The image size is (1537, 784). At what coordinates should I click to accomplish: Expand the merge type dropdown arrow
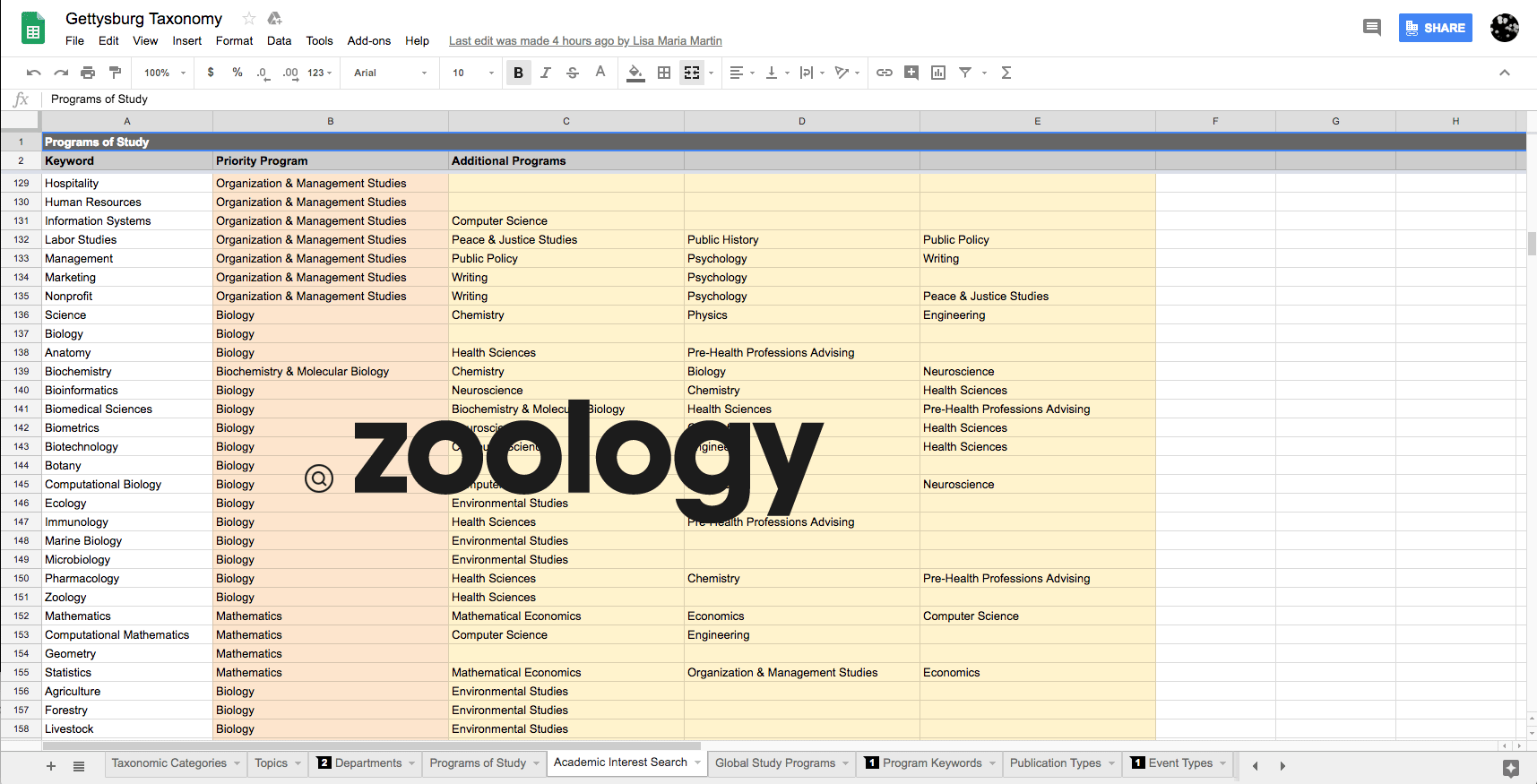tap(711, 73)
